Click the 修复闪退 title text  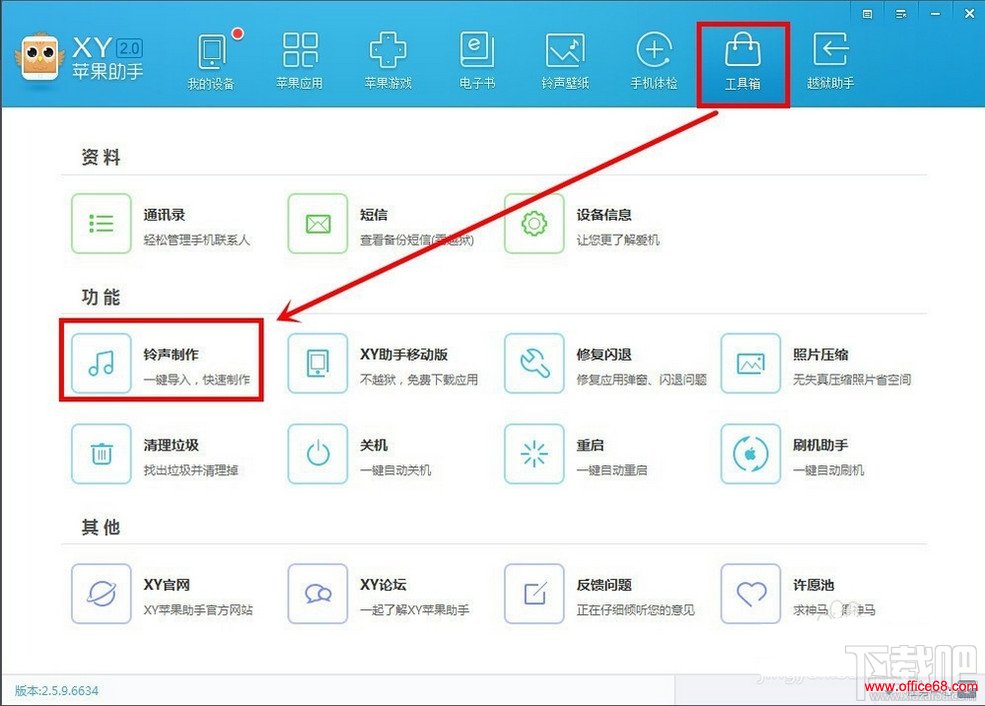604,354
